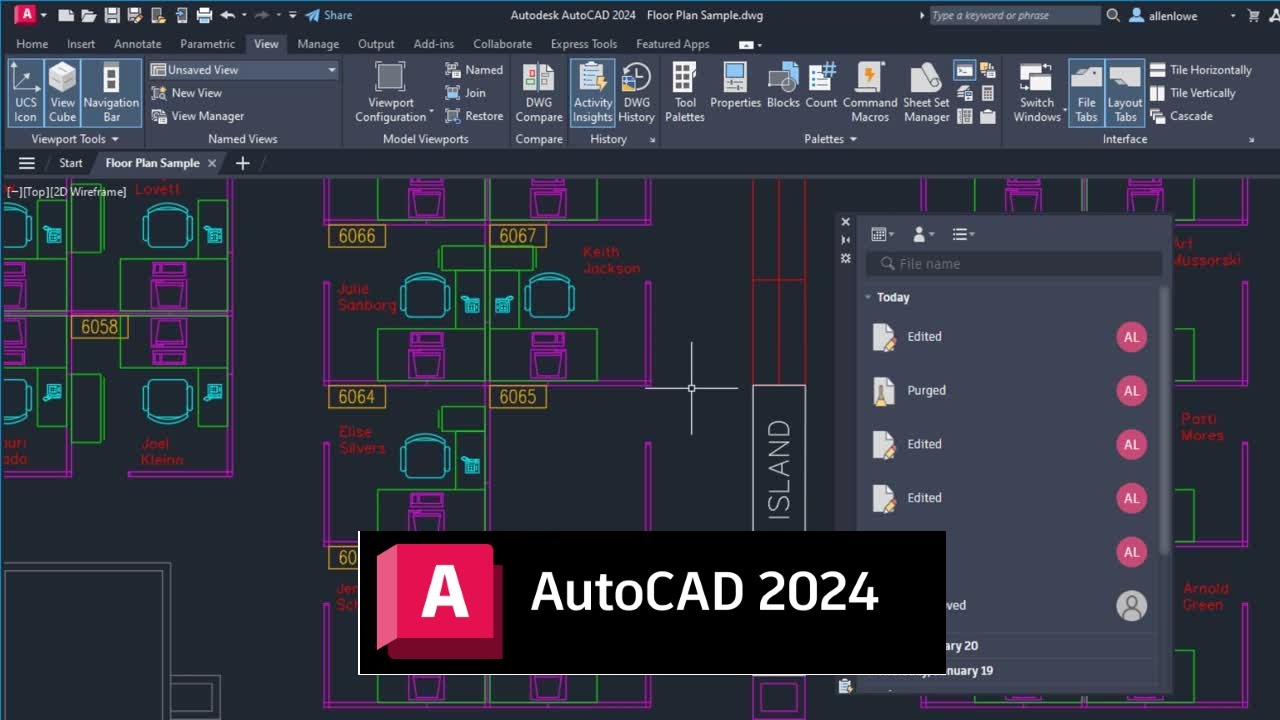Click the Save As icon with pencil
Viewport: 1280px width, 720px height.
[135, 15]
